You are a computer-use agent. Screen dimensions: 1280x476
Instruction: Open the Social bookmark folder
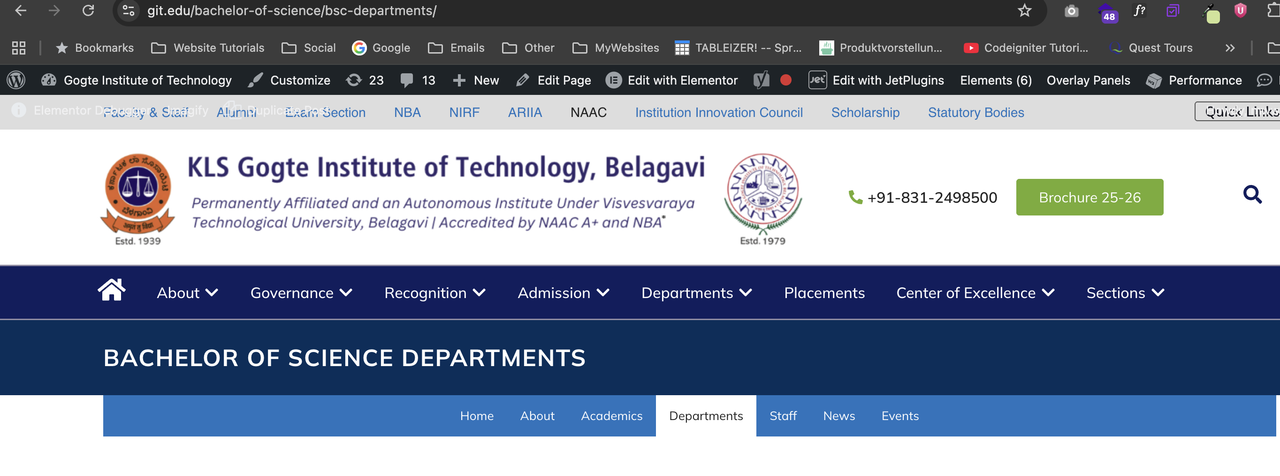[x=309, y=47]
